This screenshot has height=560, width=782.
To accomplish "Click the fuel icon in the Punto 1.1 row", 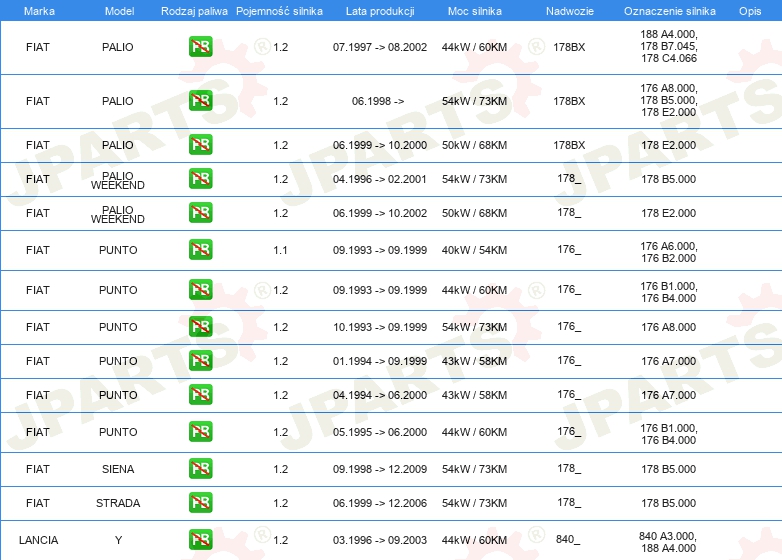I will click(x=200, y=249).
